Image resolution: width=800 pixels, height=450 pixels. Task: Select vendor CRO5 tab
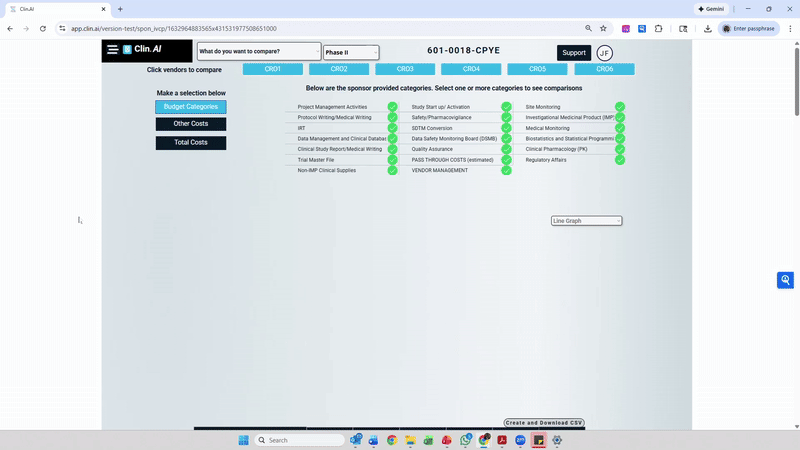click(x=537, y=69)
